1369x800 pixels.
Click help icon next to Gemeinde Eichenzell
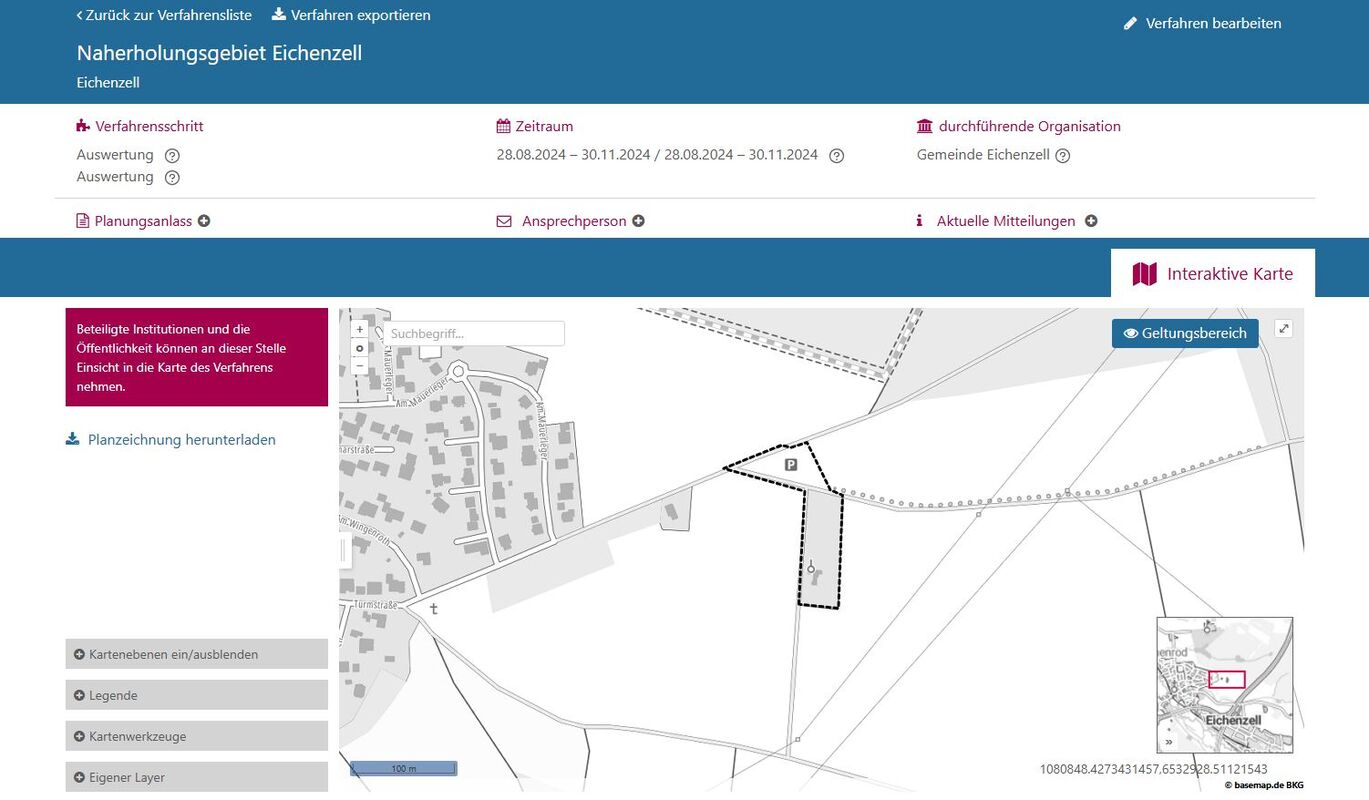(1063, 156)
